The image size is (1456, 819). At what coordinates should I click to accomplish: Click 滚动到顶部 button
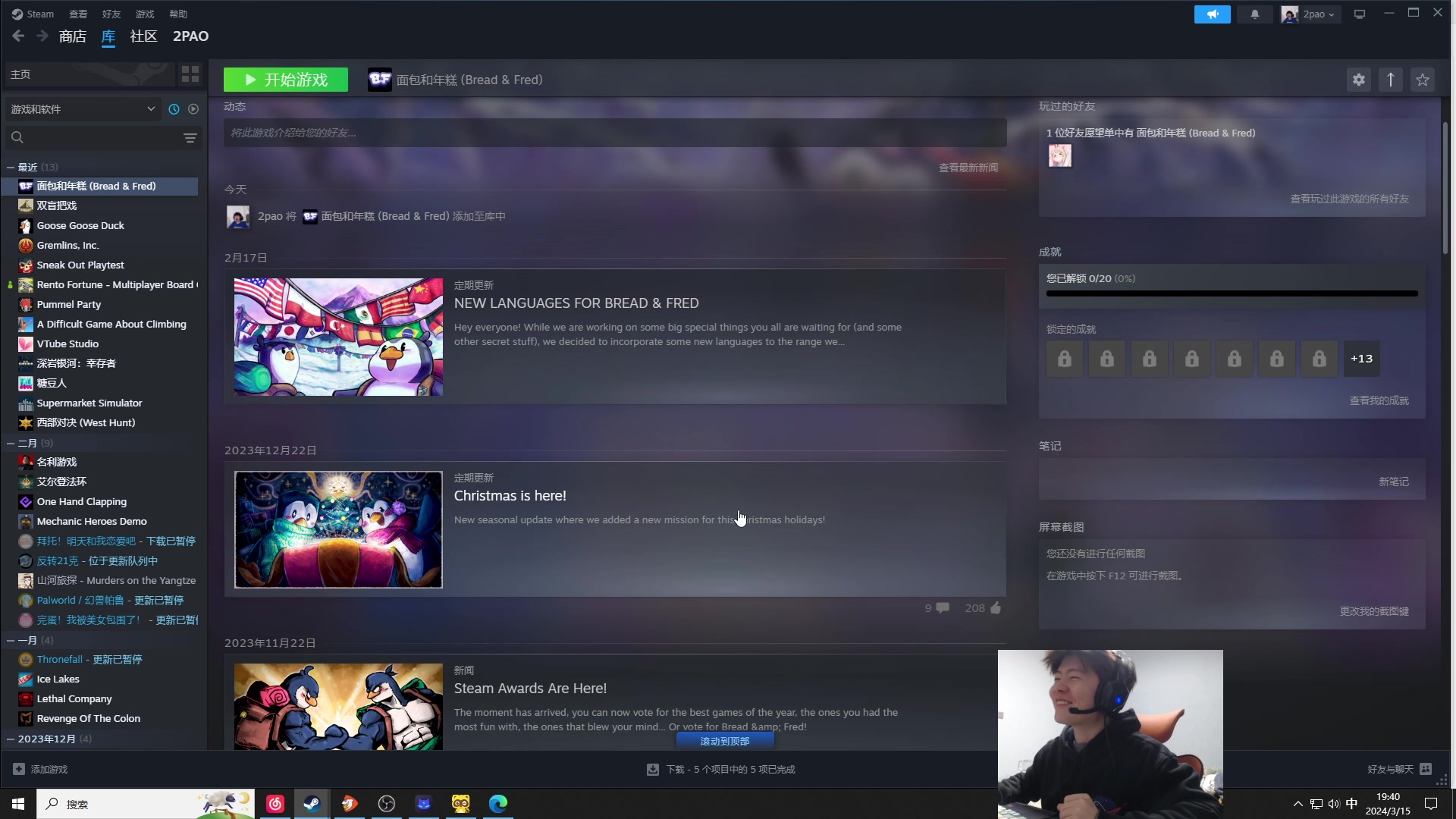point(725,741)
